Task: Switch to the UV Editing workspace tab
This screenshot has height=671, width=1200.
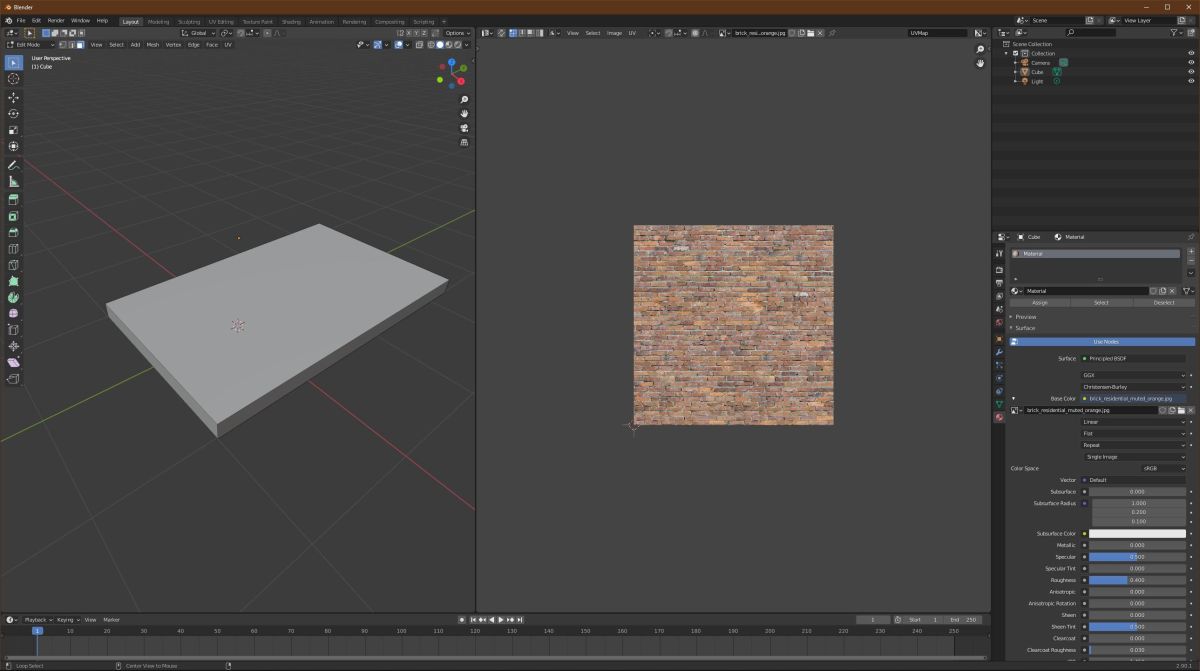Action: [220, 21]
